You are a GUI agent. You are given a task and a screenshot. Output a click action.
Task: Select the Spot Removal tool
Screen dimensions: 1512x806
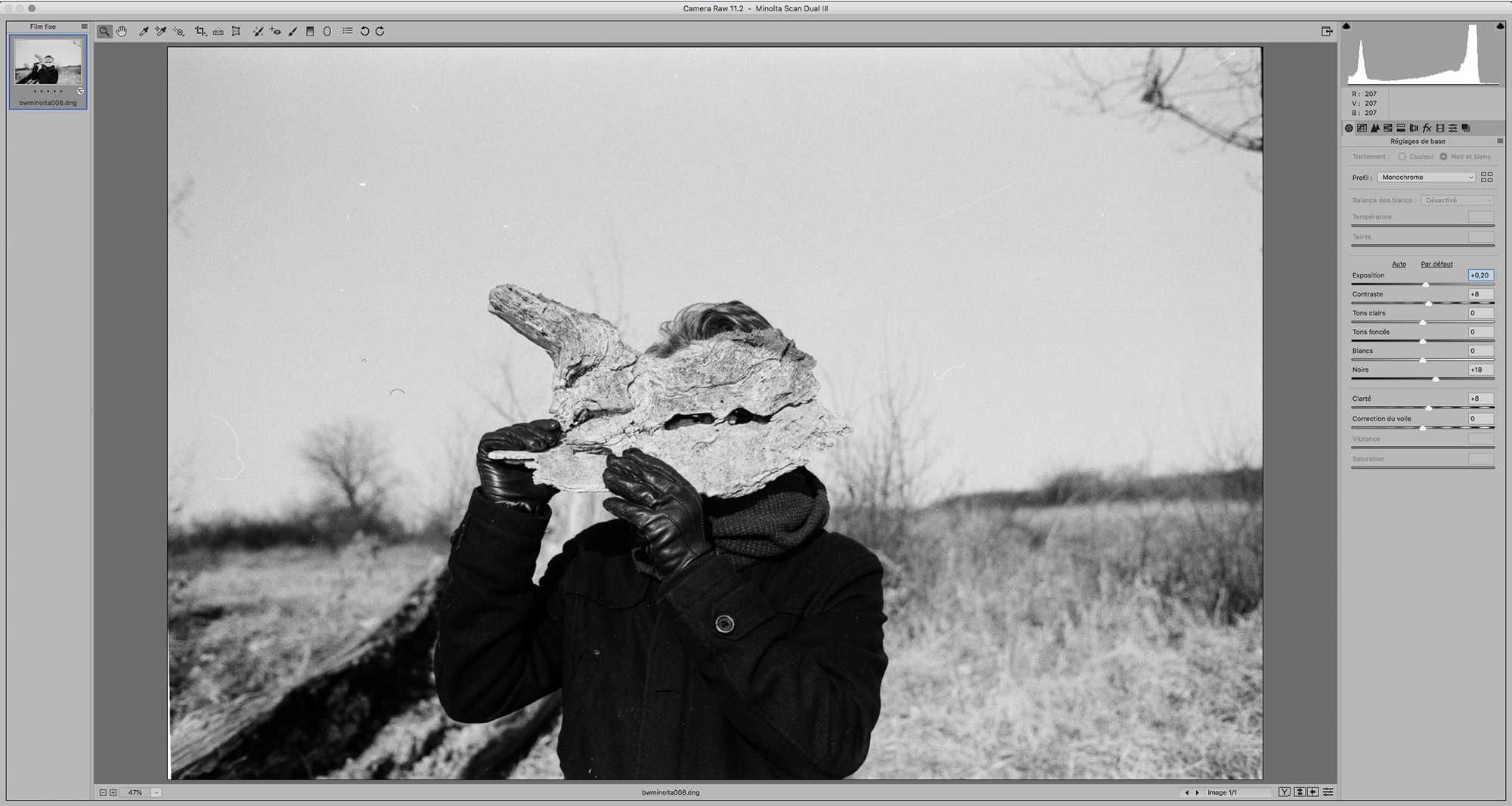(x=258, y=31)
